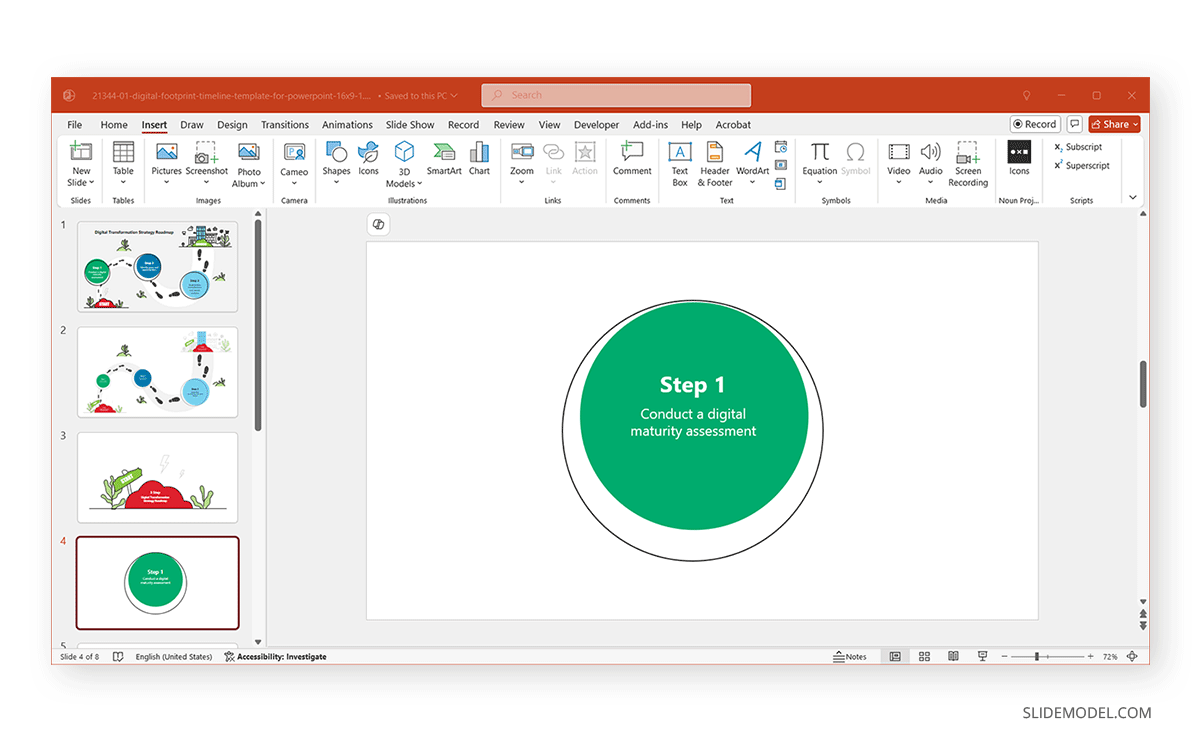The width and height of the screenshot is (1200, 743).
Task: Click the Cameo camera icon
Action: point(294,152)
